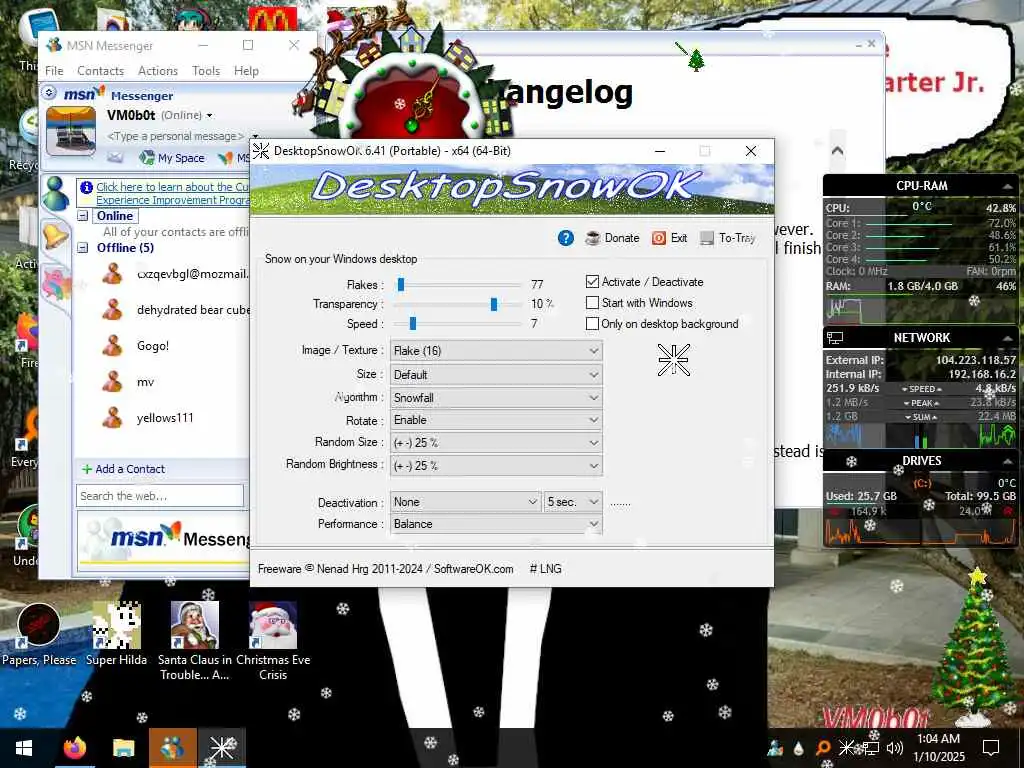Click the snowflake texture preview image
1024x768 pixels.
tap(673, 360)
